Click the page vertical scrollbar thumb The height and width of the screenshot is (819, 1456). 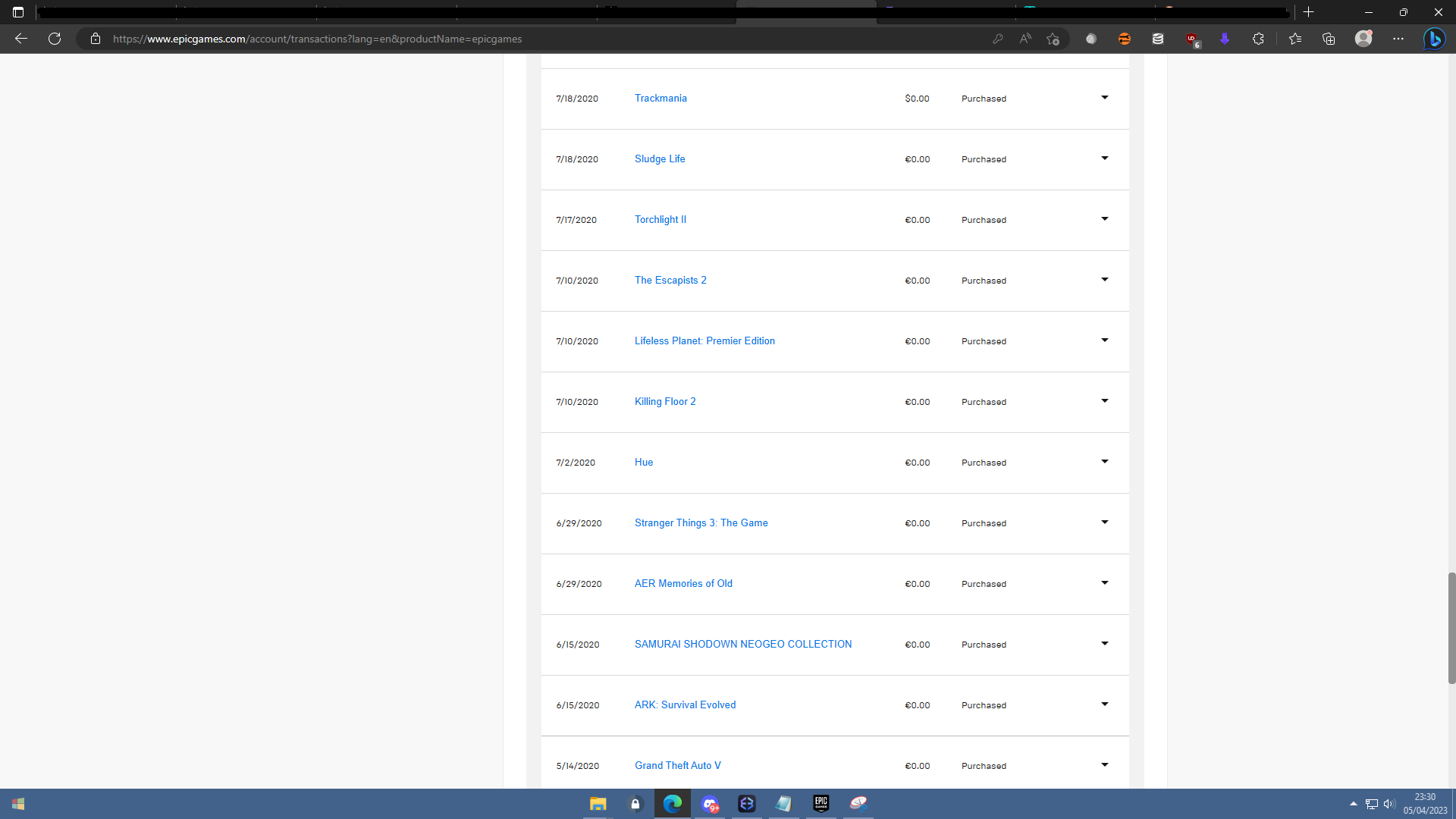pyautogui.click(x=1451, y=628)
